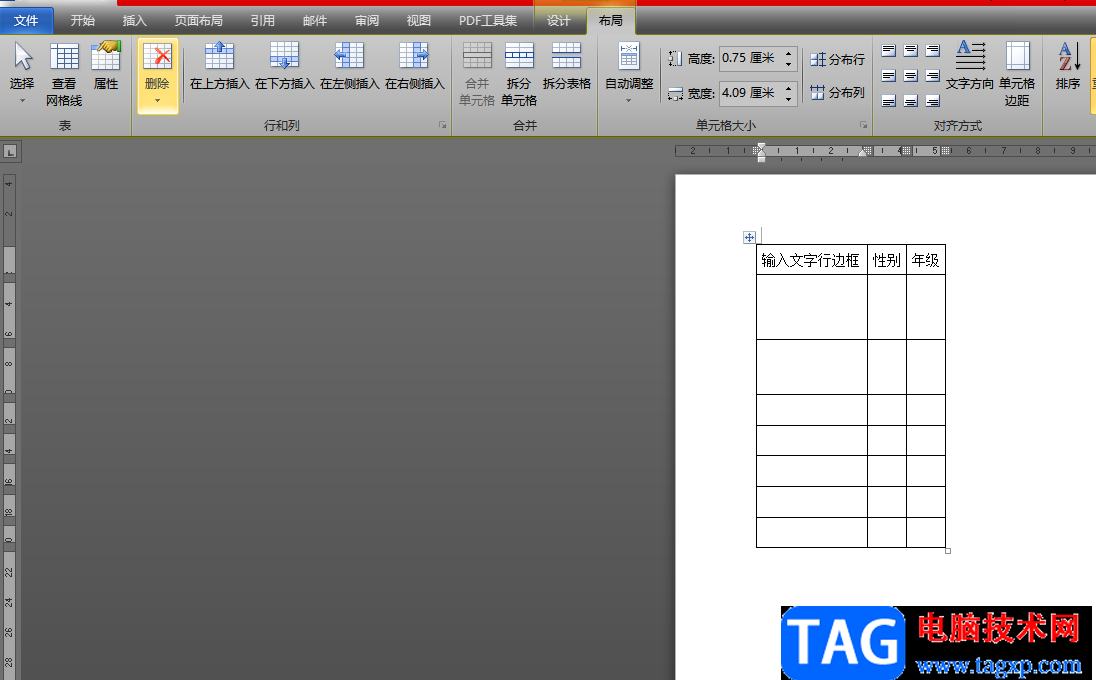Align cell text bottom right
Viewport: 1096px width, 680px height.
pyautogui.click(x=933, y=101)
